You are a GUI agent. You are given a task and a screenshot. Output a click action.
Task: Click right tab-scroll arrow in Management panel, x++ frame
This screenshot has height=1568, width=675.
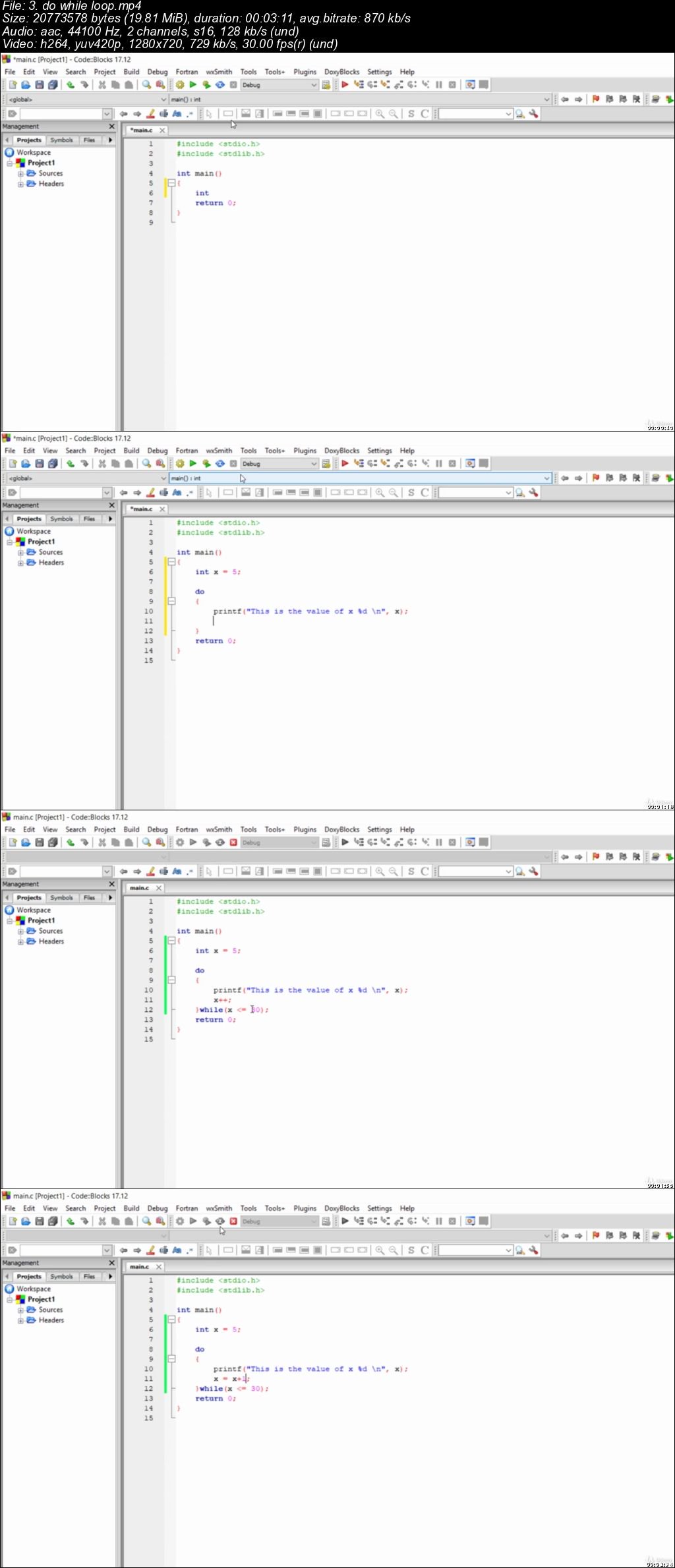tap(110, 898)
